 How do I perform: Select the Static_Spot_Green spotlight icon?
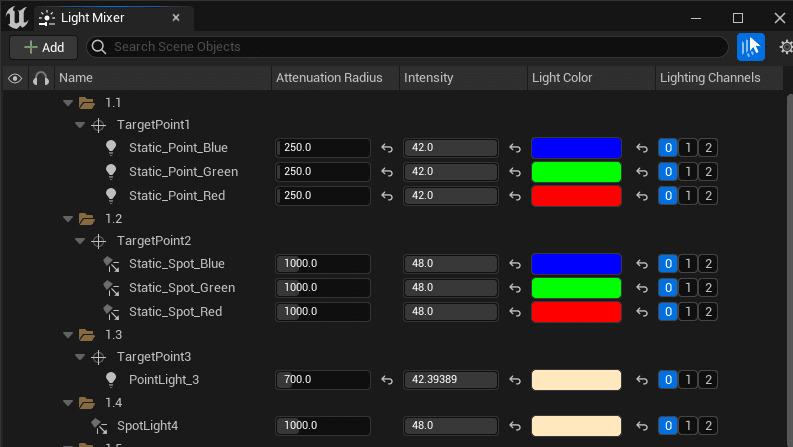[x=111, y=288]
